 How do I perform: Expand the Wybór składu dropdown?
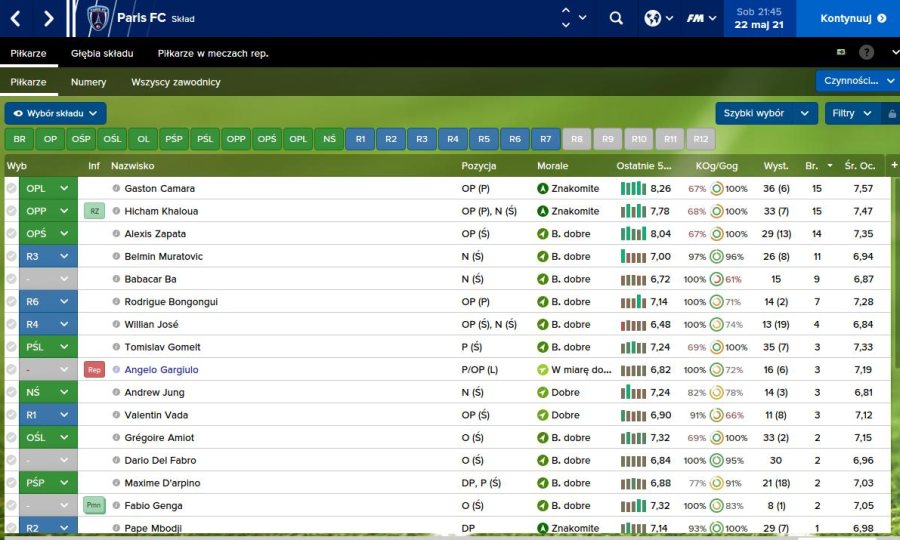point(56,114)
